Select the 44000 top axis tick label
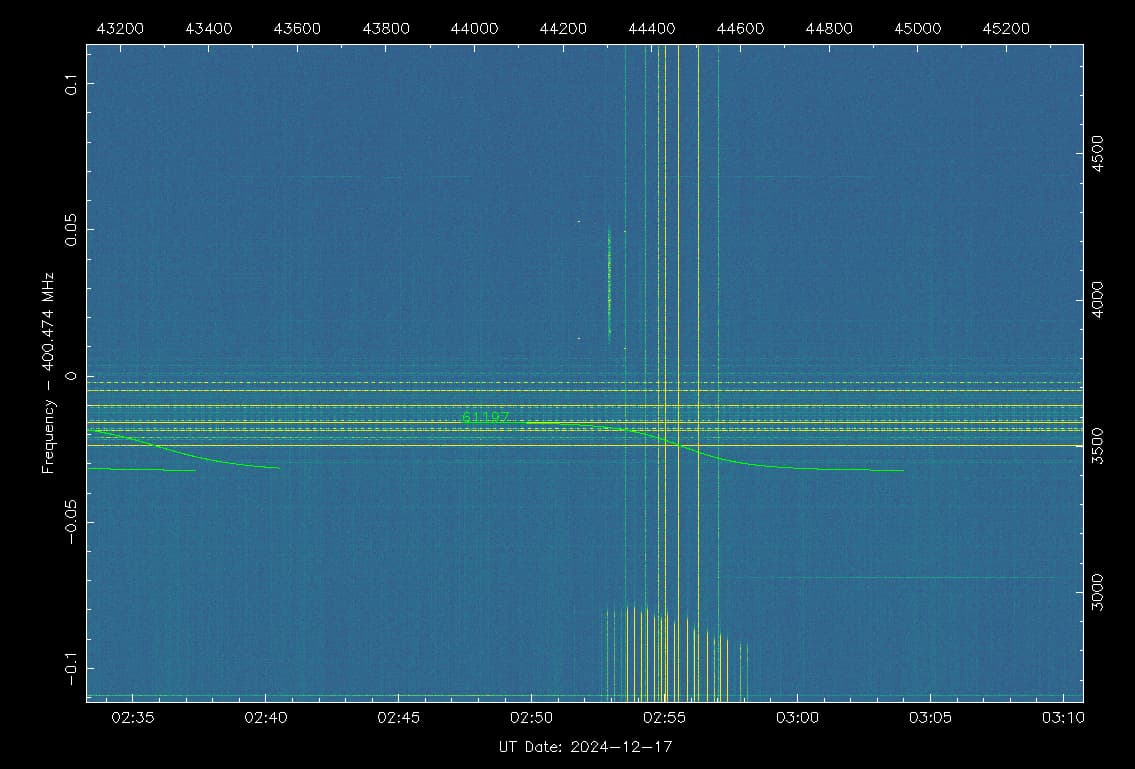 [474, 28]
